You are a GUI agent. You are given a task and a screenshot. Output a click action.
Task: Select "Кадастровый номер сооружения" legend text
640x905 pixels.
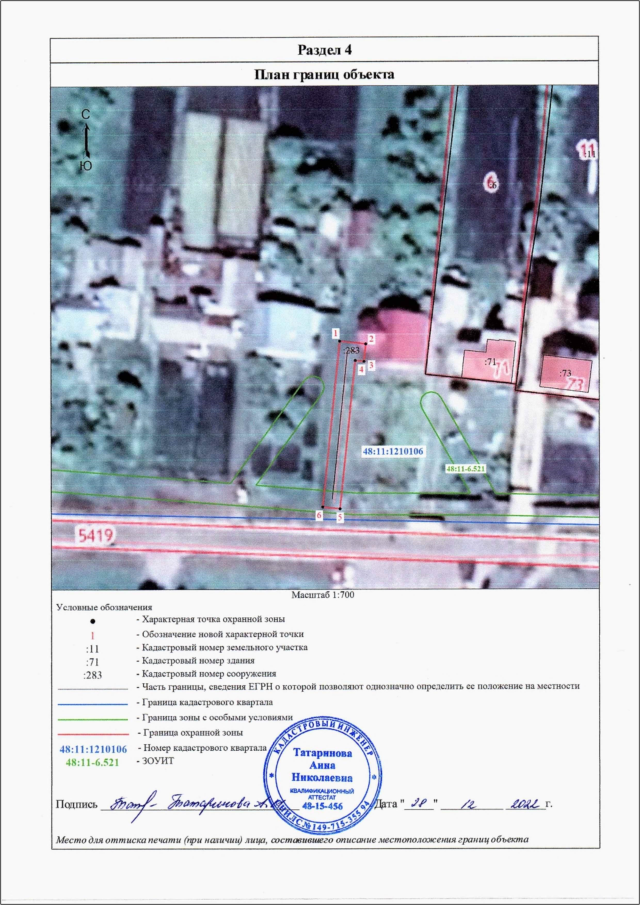[208, 674]
